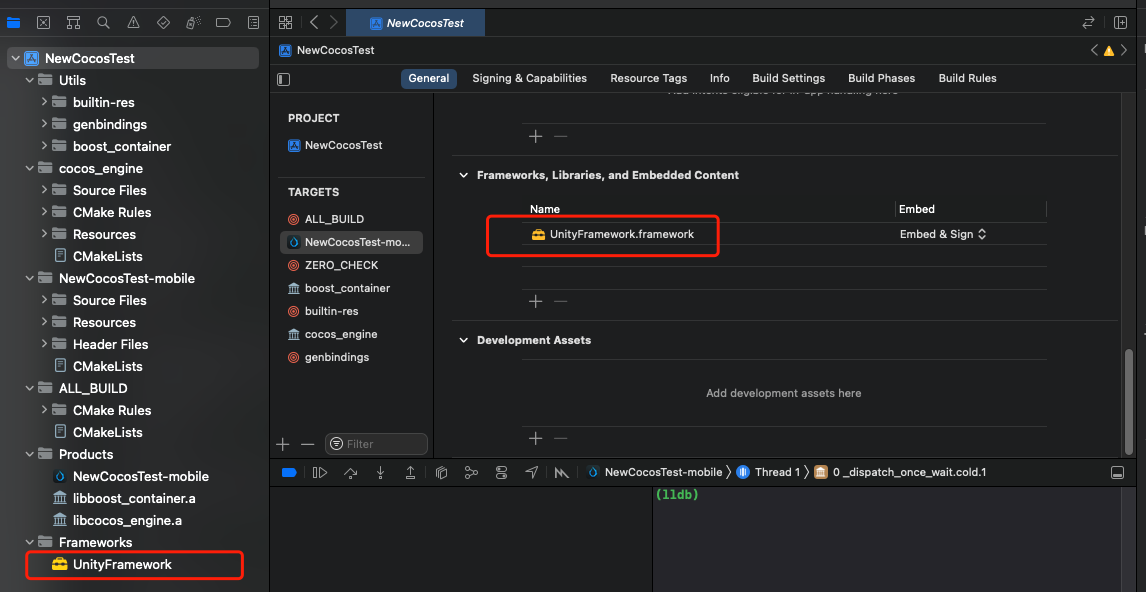Open Debug Memory Graph icon
This screenshot has height=592, width=1146.
pyautogui.click(x=471, y=472)
